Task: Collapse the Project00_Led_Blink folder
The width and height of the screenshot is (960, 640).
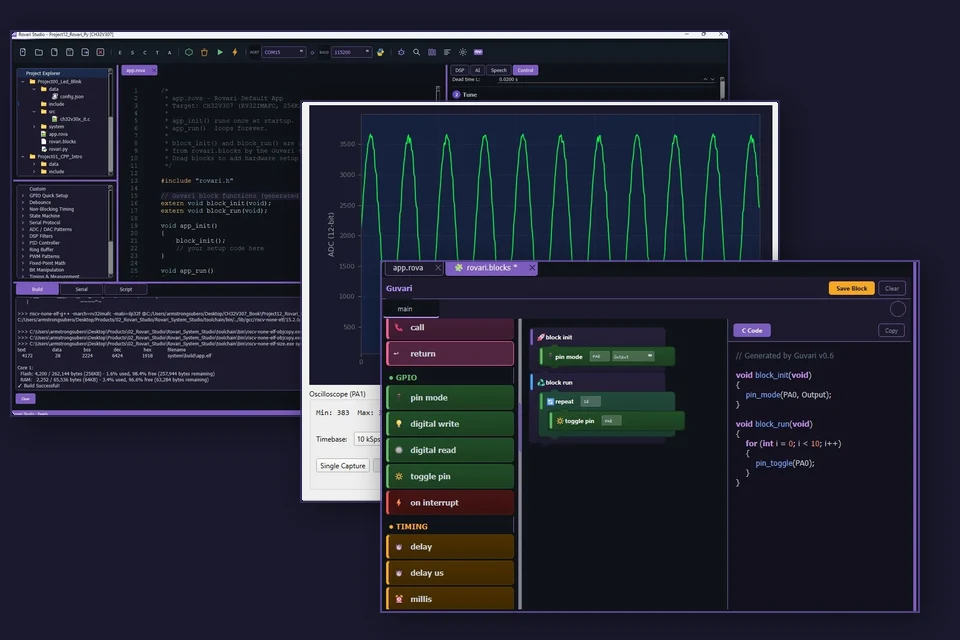Action: coord(23,81)
